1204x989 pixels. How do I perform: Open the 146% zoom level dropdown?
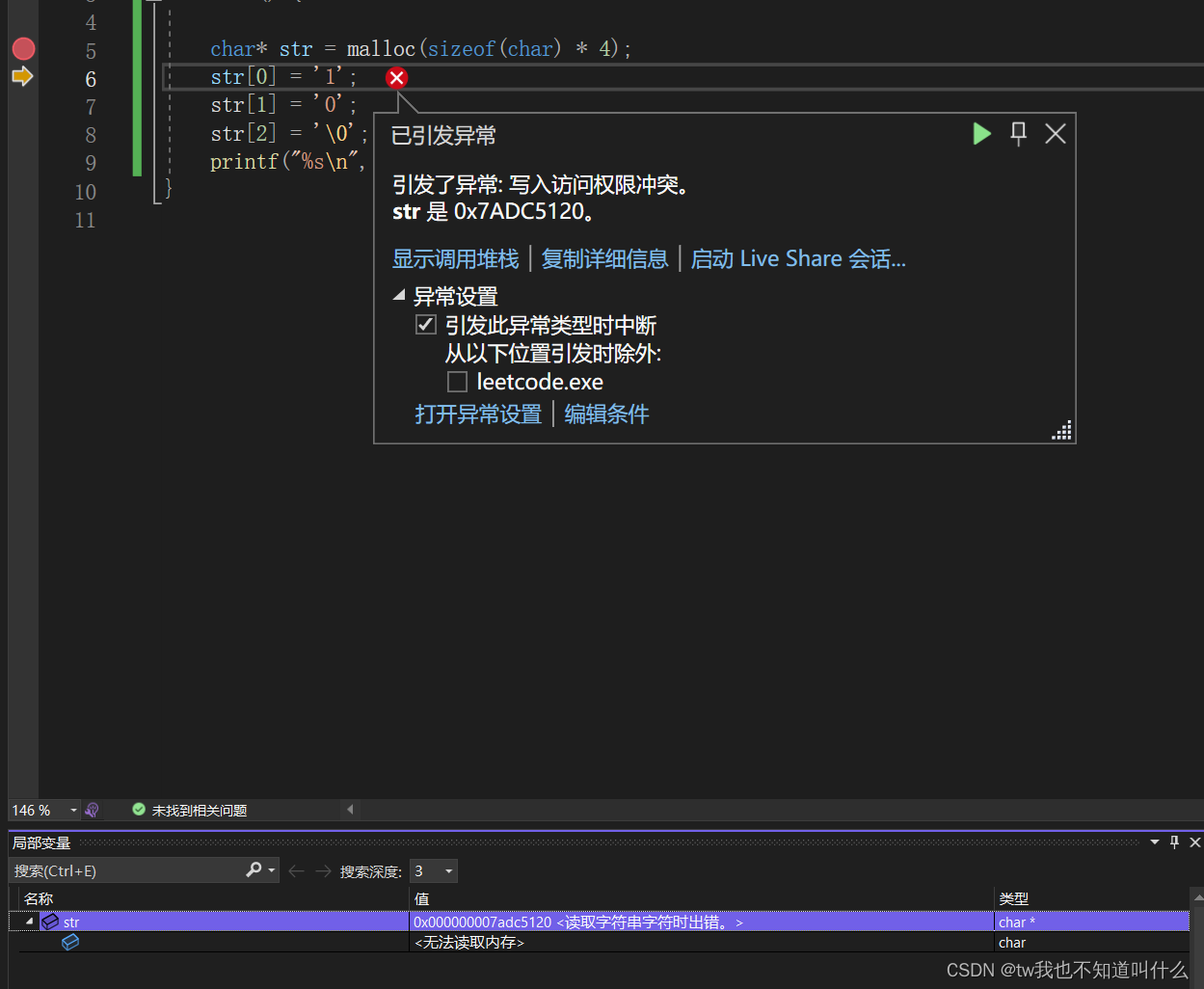pyautogui.click(x=74, y=810)
